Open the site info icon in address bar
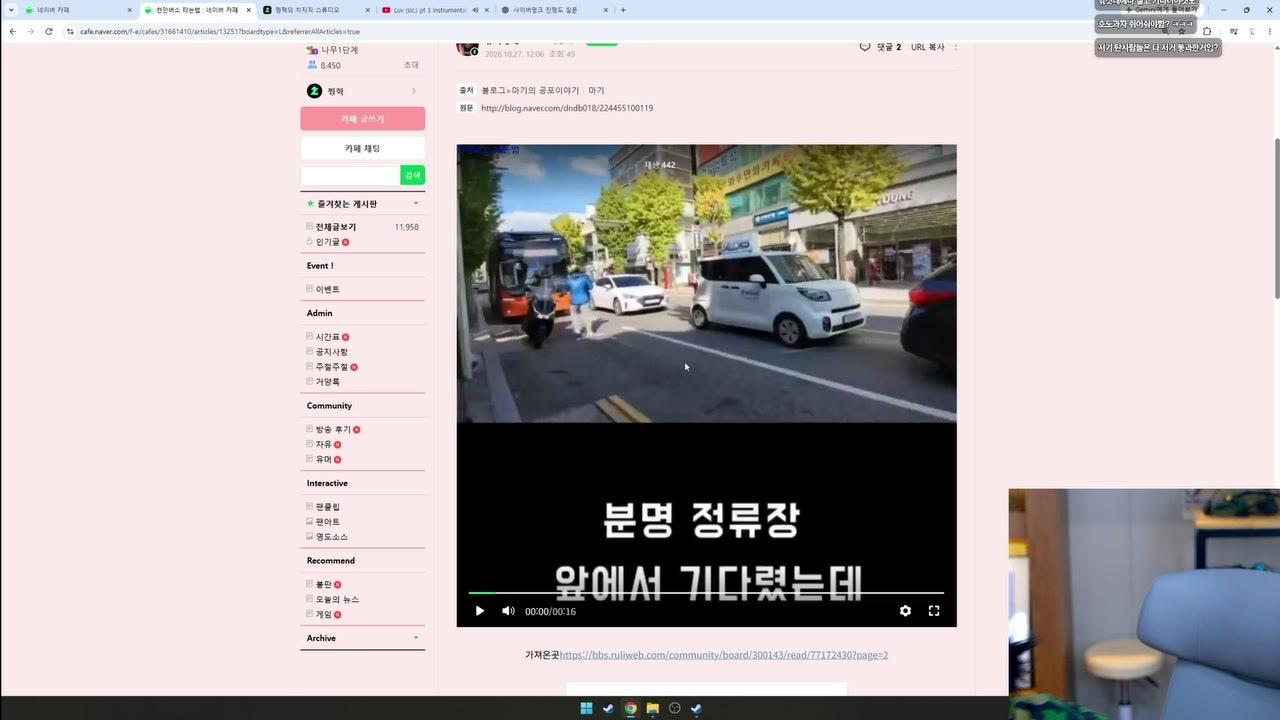 click(70, 31)
